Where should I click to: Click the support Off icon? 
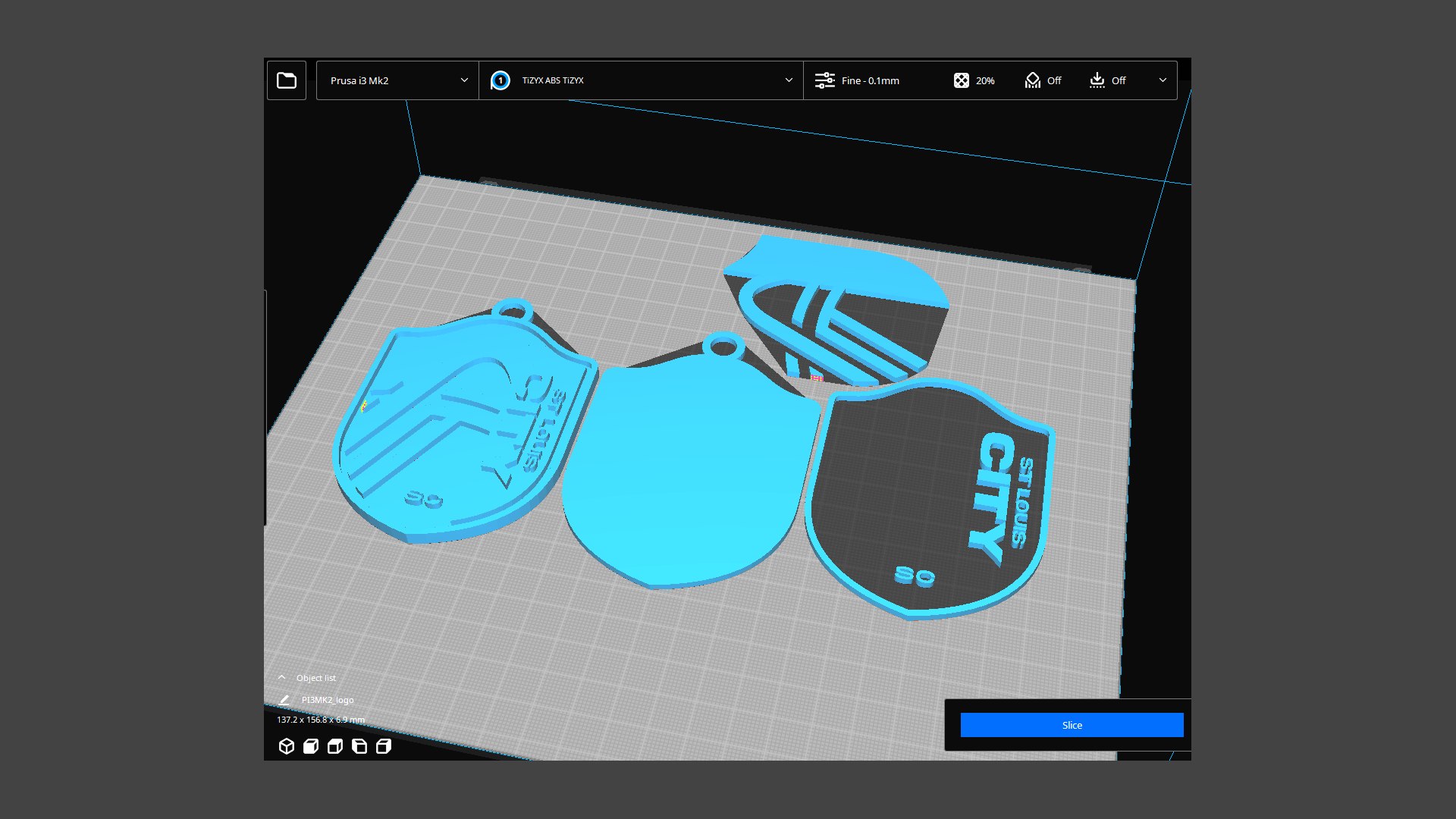pos(1032,80)
